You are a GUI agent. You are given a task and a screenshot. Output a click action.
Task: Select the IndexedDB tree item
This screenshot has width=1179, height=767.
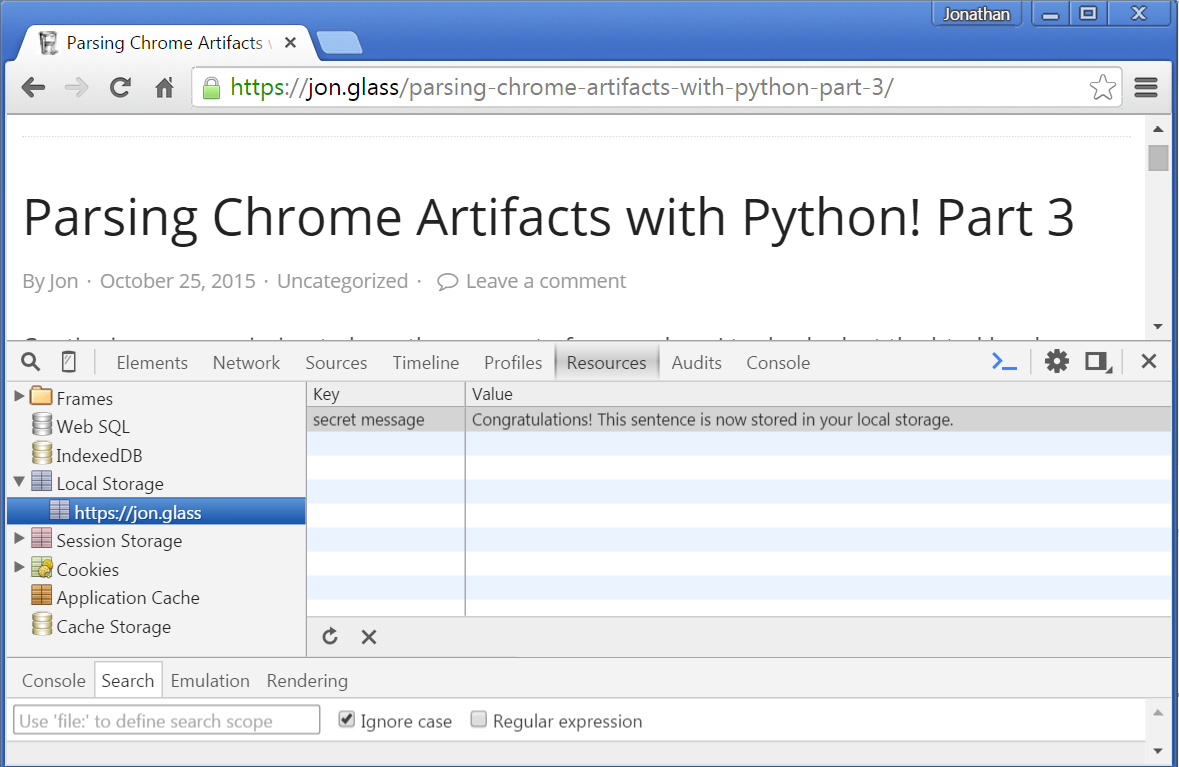coord(99,455)
